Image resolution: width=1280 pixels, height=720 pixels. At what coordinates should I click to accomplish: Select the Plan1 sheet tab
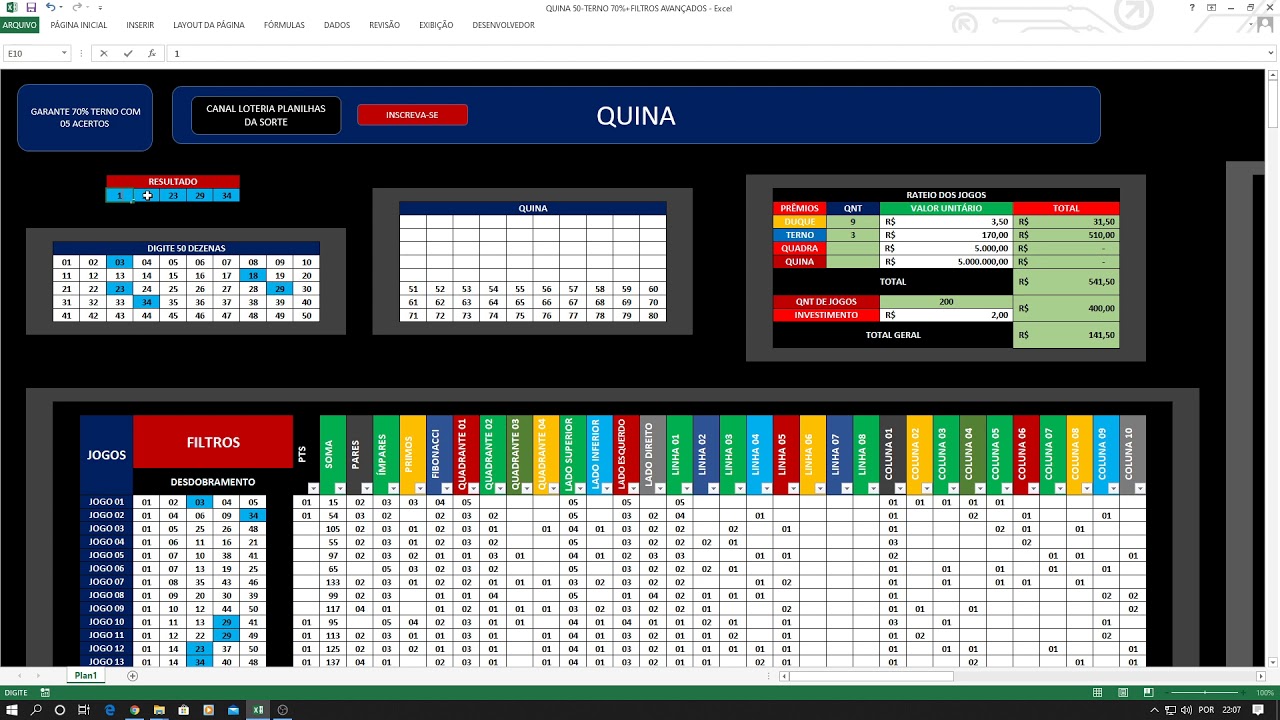[x=86, y=676]
